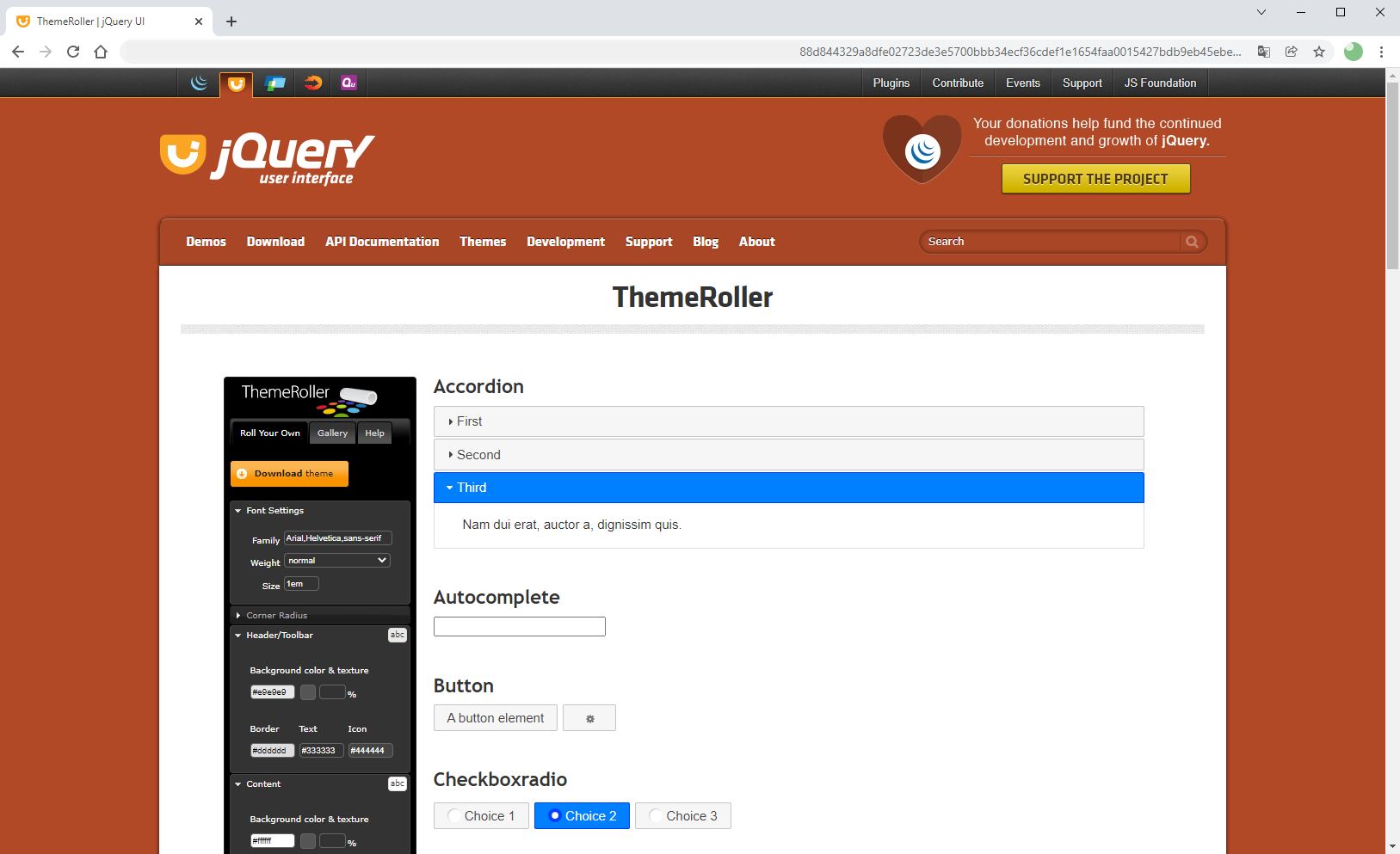1400x854 pixels.
Task: Open the Contribute link in top bar
Action: click(958, 83)
